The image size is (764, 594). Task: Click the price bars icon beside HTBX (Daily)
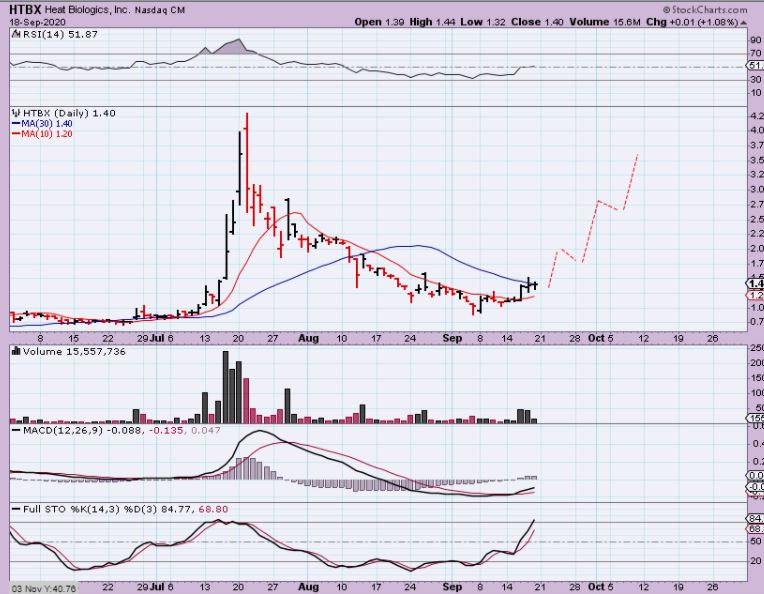point(16,113)
